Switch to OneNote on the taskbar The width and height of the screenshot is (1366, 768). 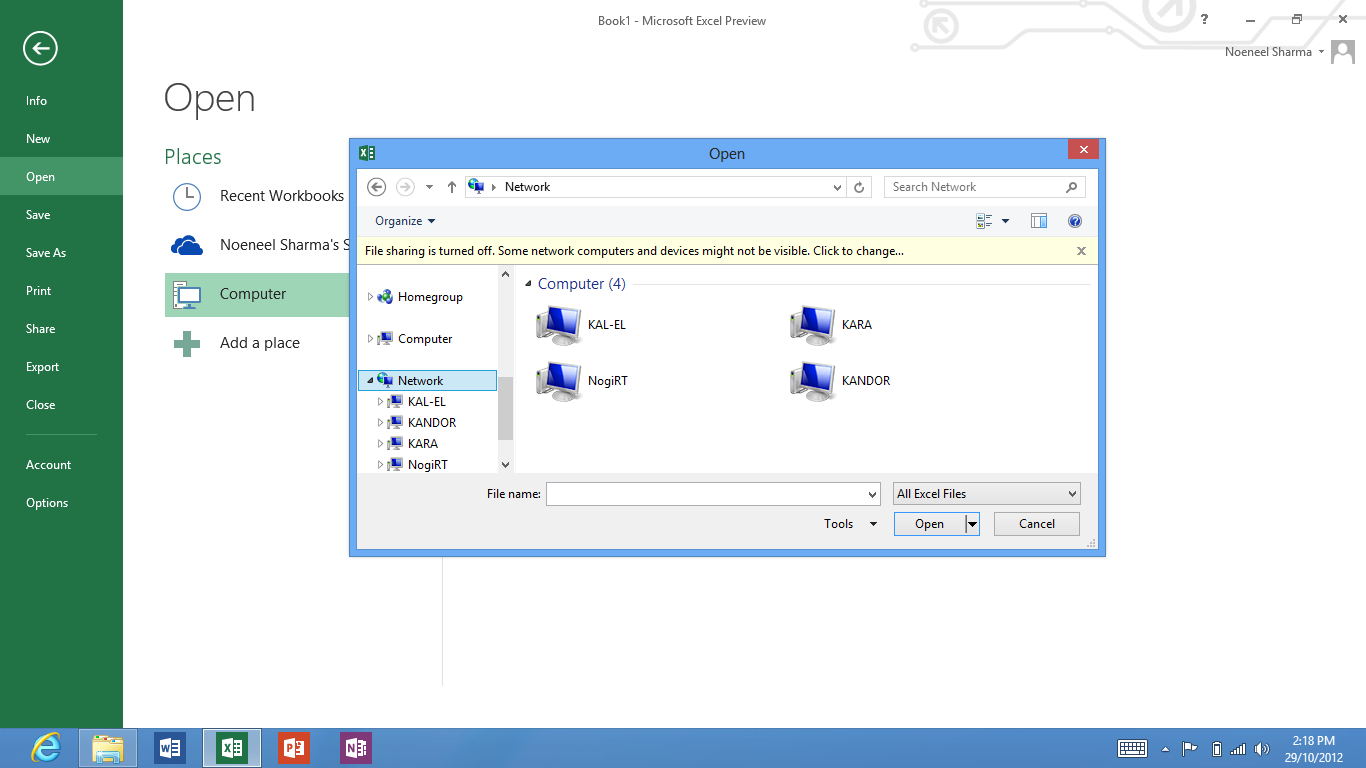tap(356, 748)
